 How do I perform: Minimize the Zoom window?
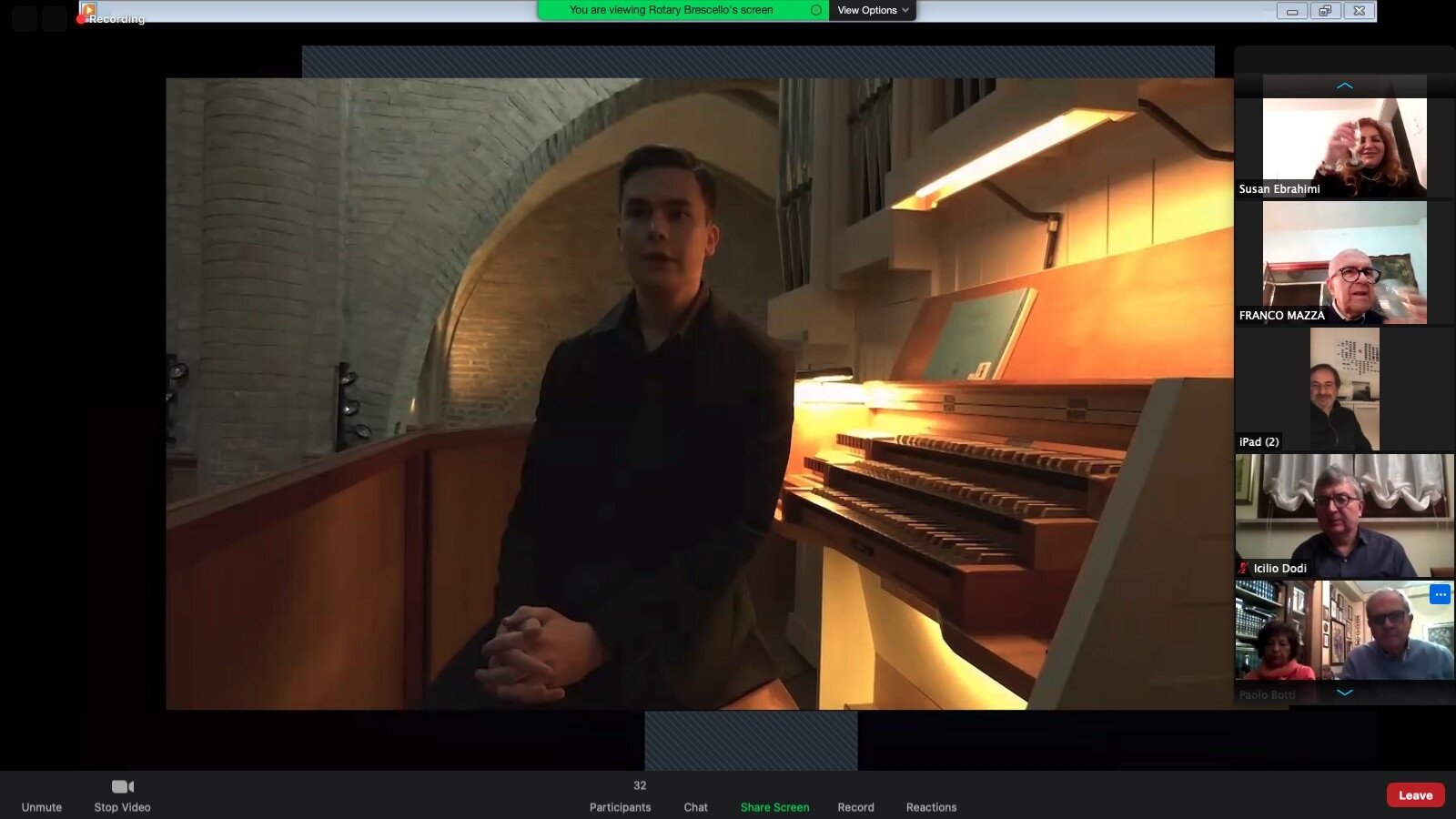[x=1291, y=11]
